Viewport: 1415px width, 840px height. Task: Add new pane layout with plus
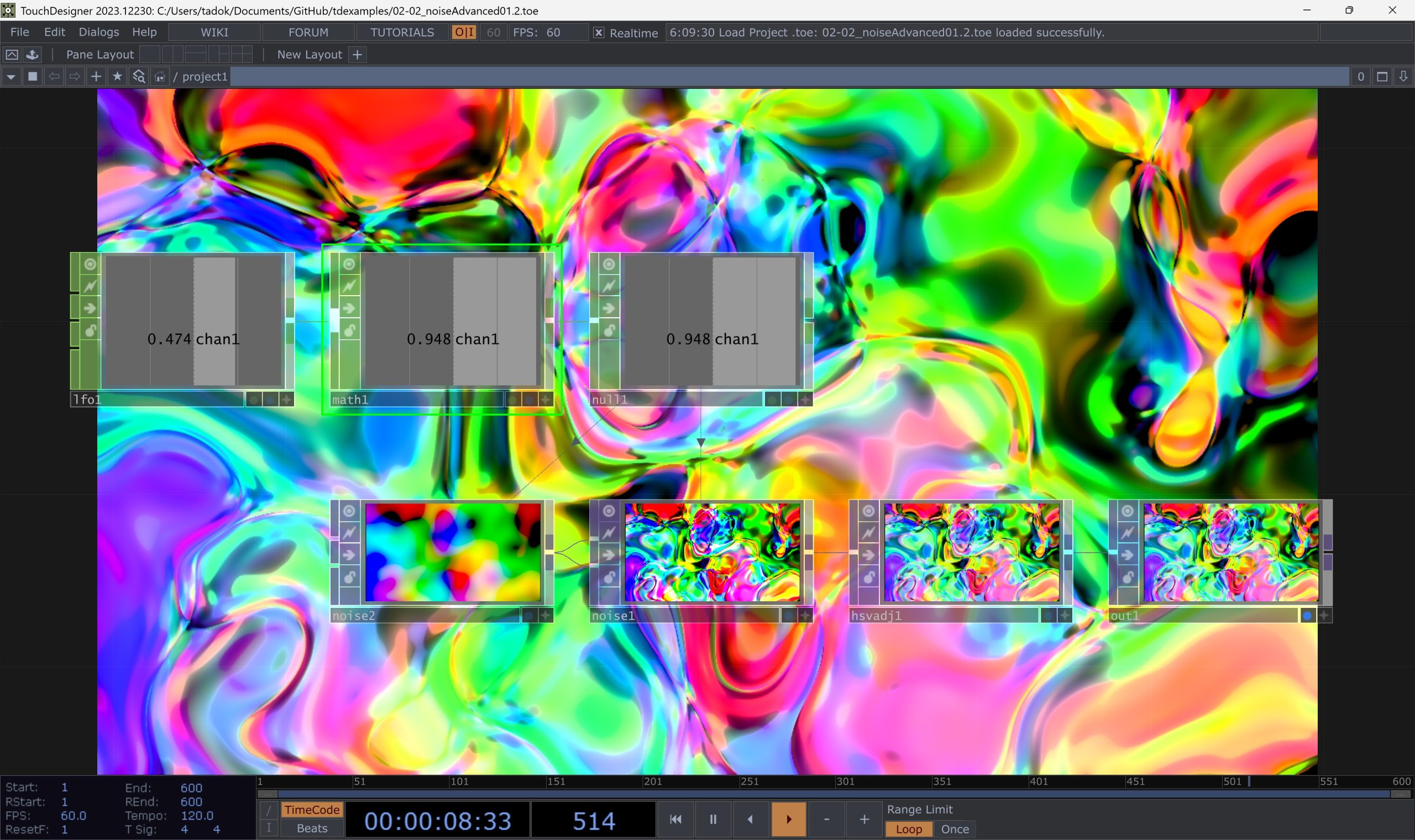pos(357,55)
